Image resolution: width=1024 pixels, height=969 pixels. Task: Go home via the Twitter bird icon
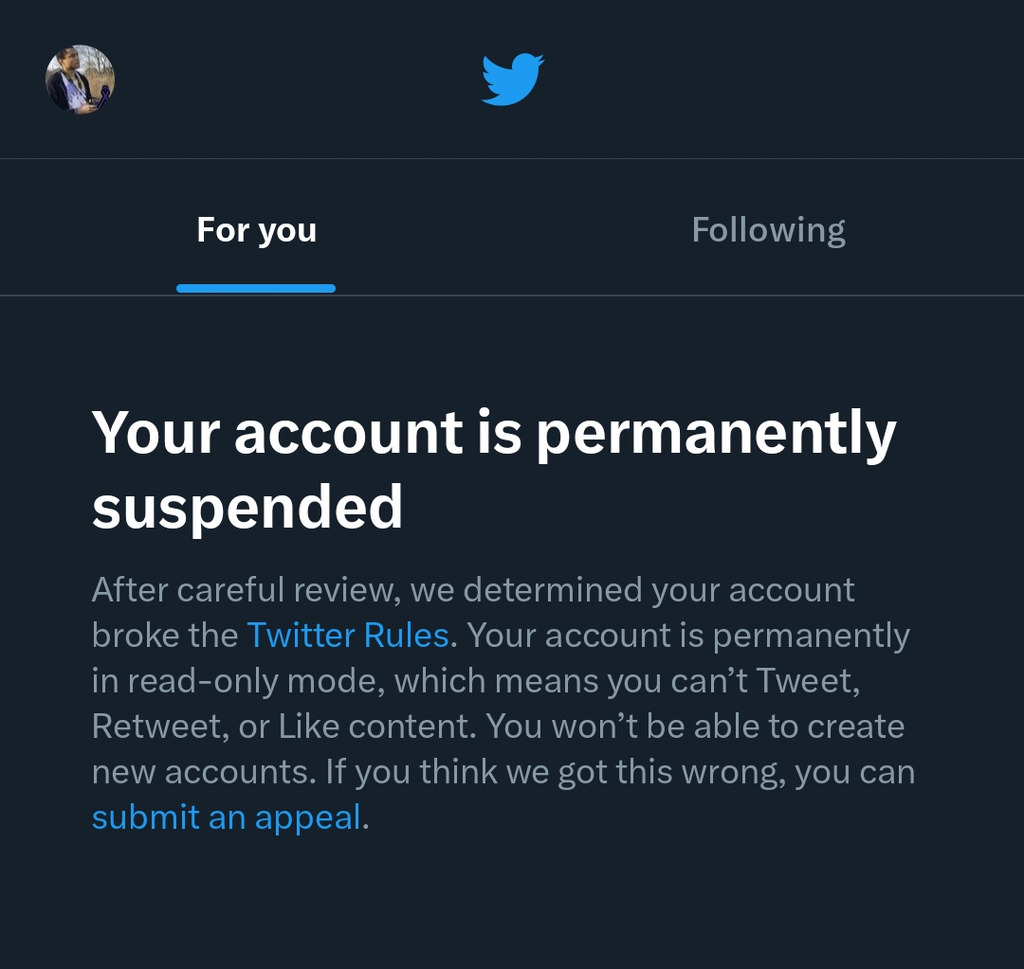[512, 80]
